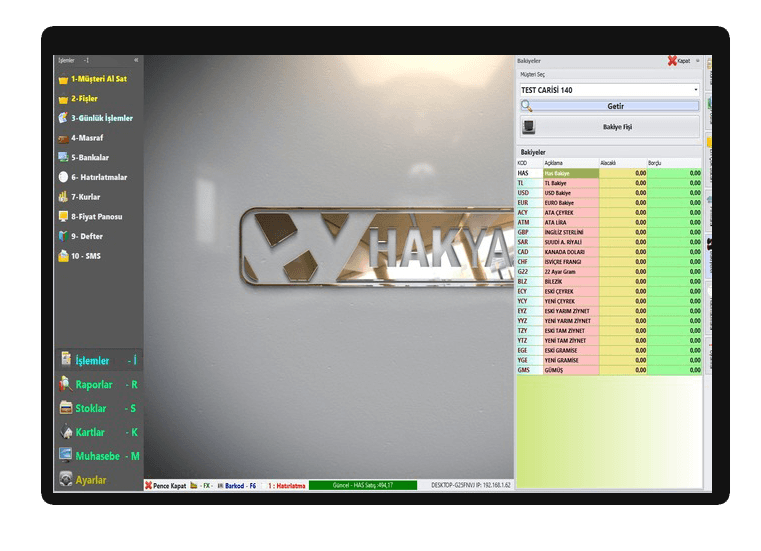Click the Muhasebe section icon

pyautogui.click(x=66, y=455)
